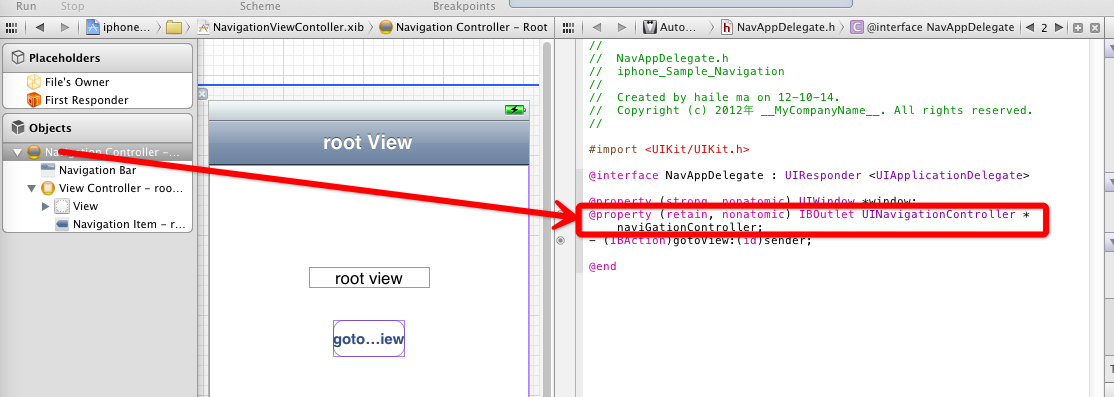Image resolution: width=1114 pixels, height=397 pixels.
Task: Go back in Interface Builder jump bar
Action: [x=40, y=28]
